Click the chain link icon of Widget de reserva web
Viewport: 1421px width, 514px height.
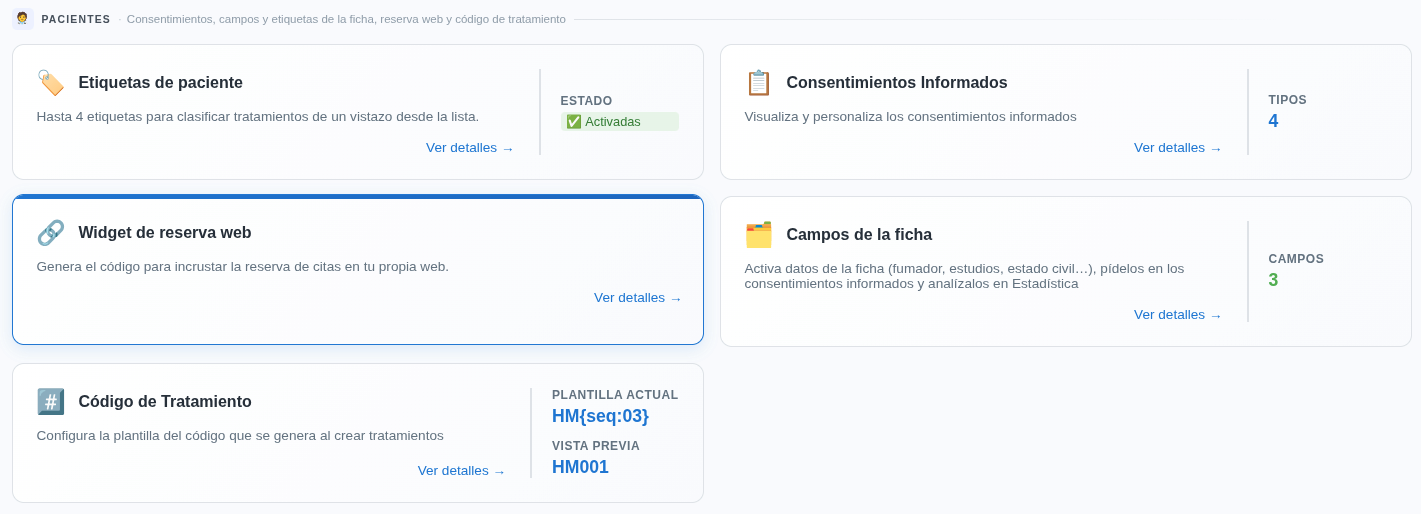tap(51, 233)
